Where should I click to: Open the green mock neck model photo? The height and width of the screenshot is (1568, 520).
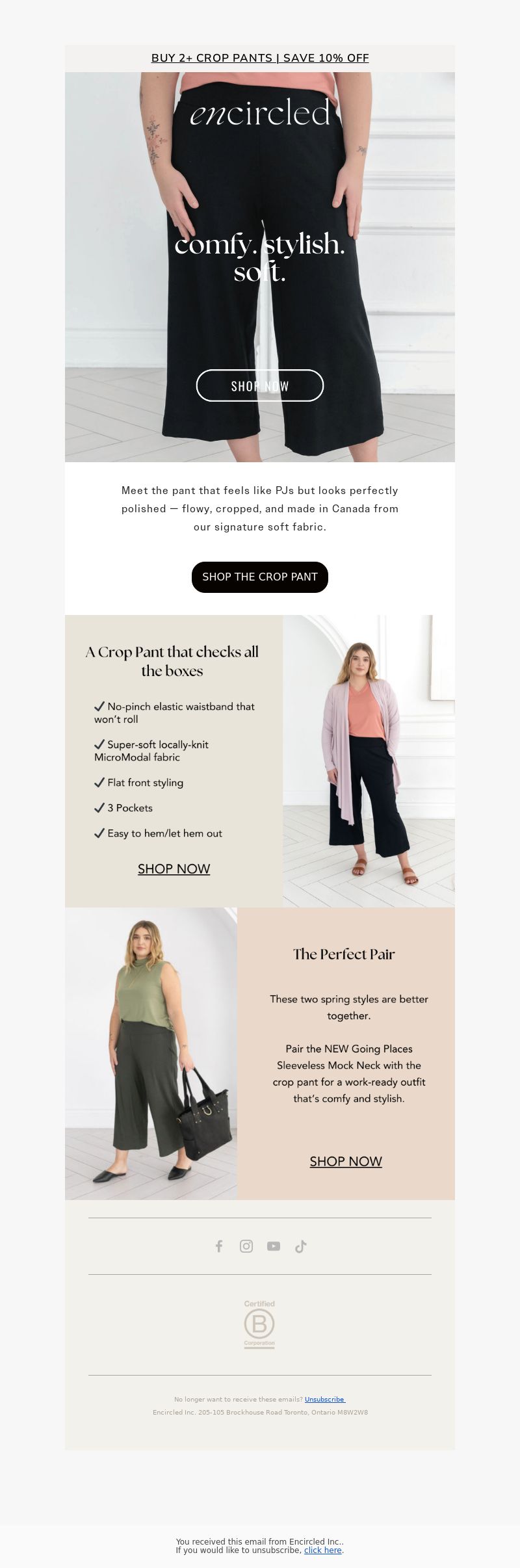click(x=151, y=1053)
